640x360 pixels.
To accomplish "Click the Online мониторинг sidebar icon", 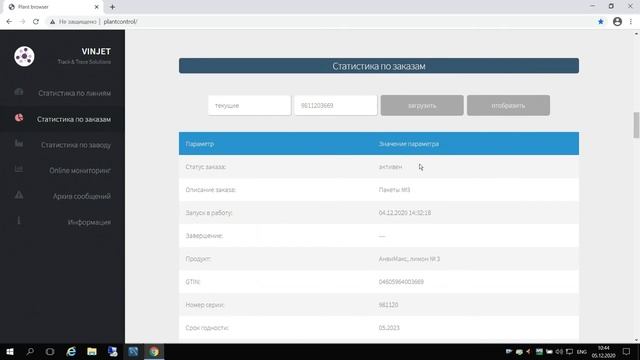I will (19, 169).
